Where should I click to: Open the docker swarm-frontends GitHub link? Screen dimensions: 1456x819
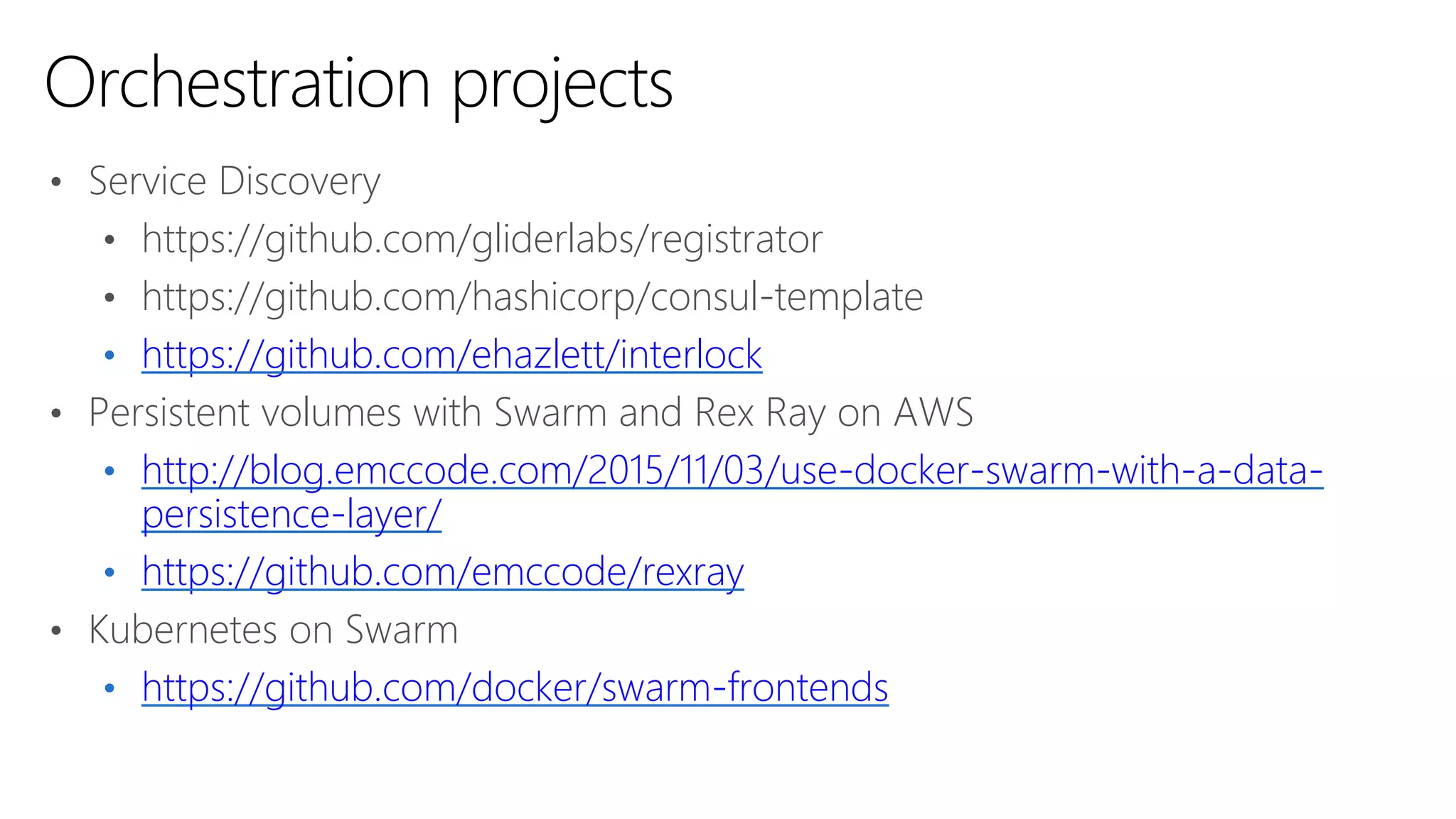point(515,687)
